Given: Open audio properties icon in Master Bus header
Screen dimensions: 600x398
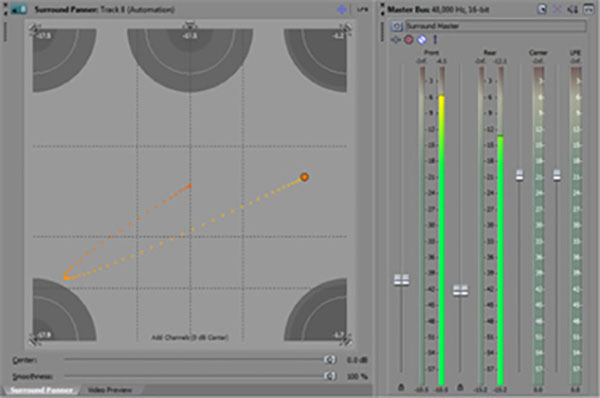Looking at the screenshot, I should (542, 10).
